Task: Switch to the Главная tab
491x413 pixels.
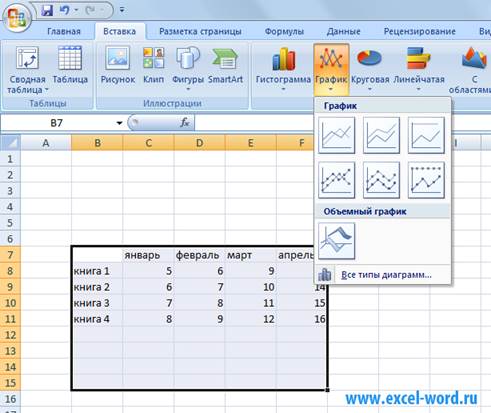Action: (x=64, y=31)
